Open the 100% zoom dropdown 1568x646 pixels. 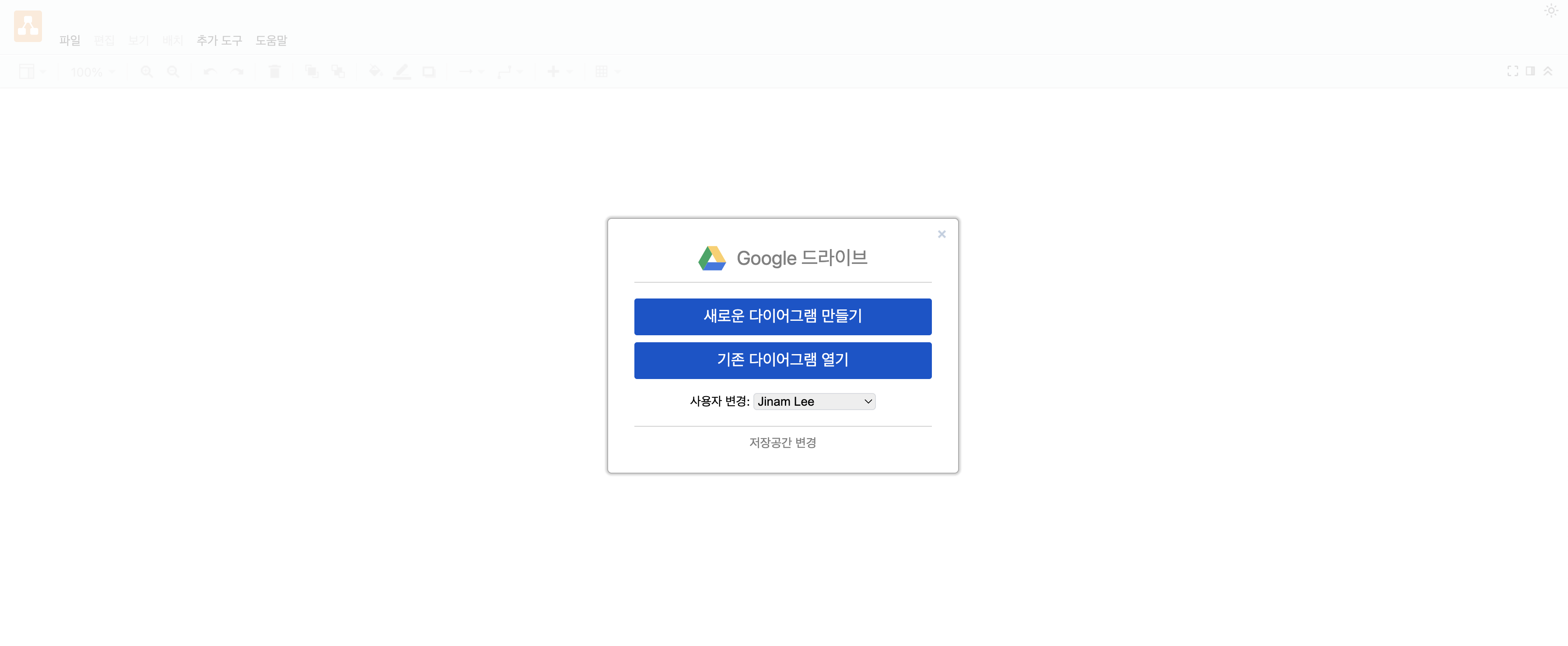tap(92, 72)
